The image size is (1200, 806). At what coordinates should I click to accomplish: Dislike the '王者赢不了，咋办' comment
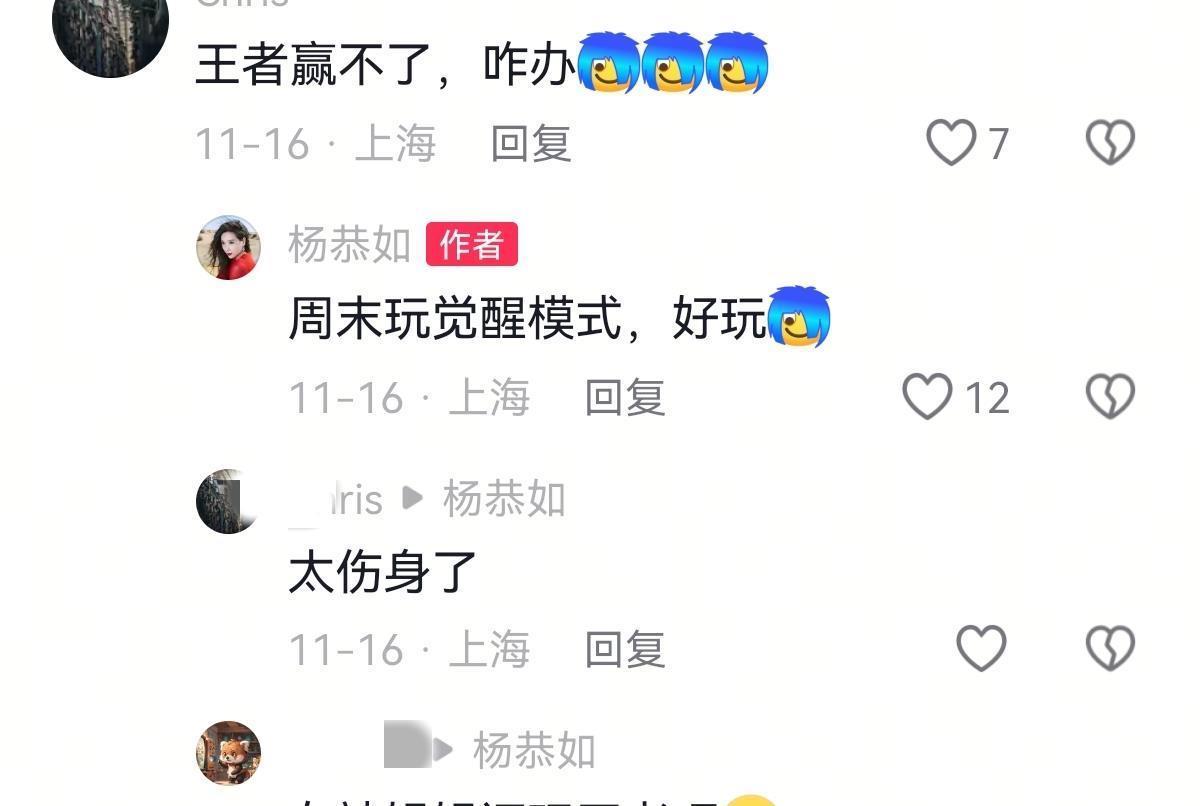tap(1110, 143)
